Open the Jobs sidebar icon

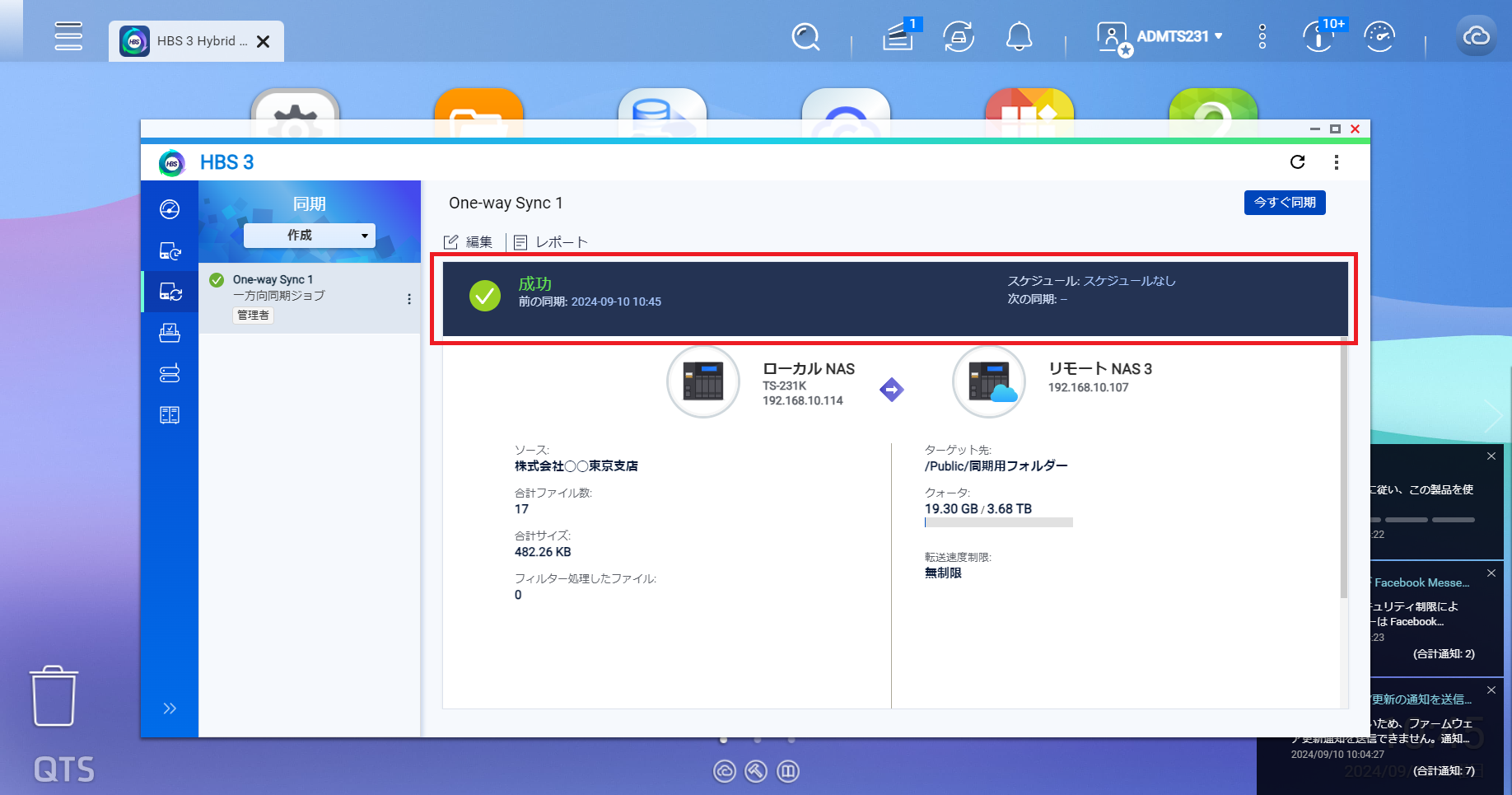pos(170,333)
